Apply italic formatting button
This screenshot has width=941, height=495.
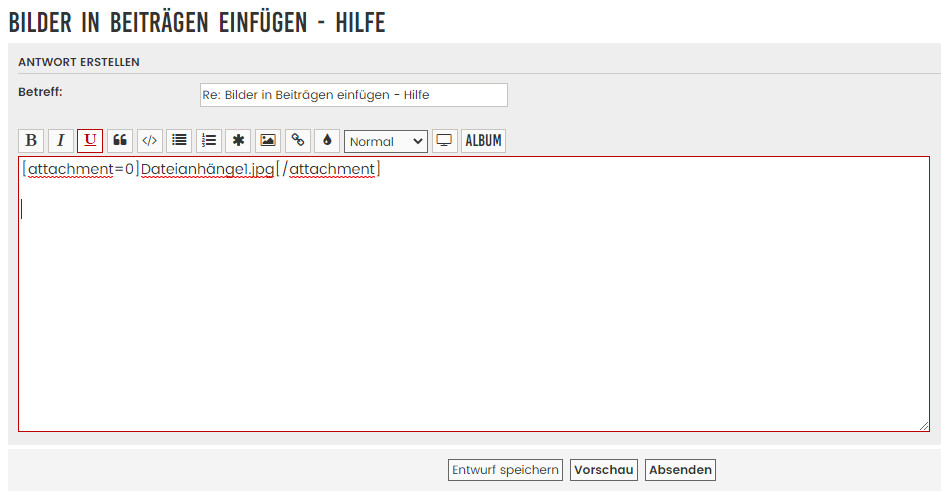click(61, 141)
